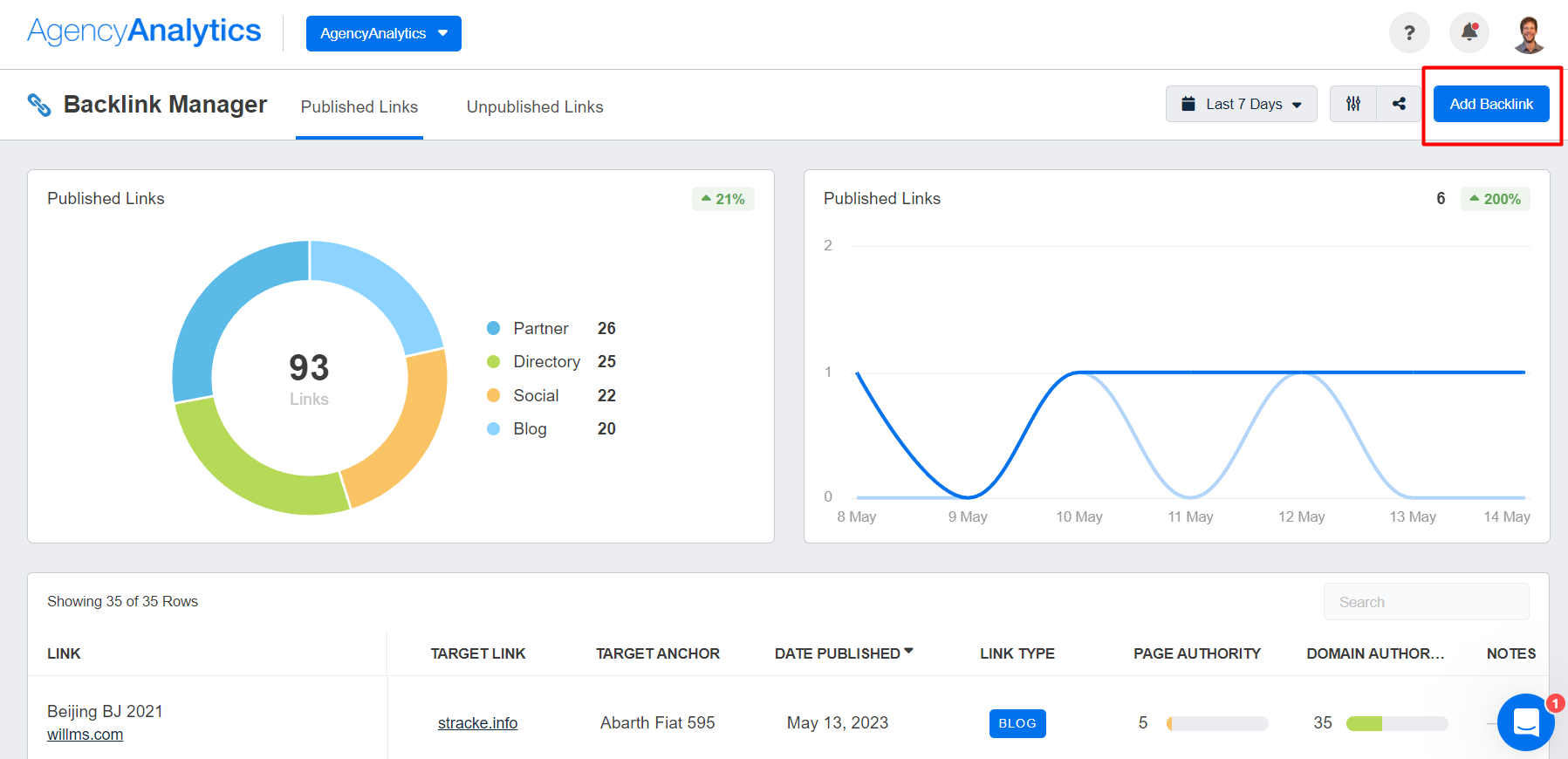Open the notifications bell
The height and width of the screenshot is (759, 1568).
(1469, 33)
